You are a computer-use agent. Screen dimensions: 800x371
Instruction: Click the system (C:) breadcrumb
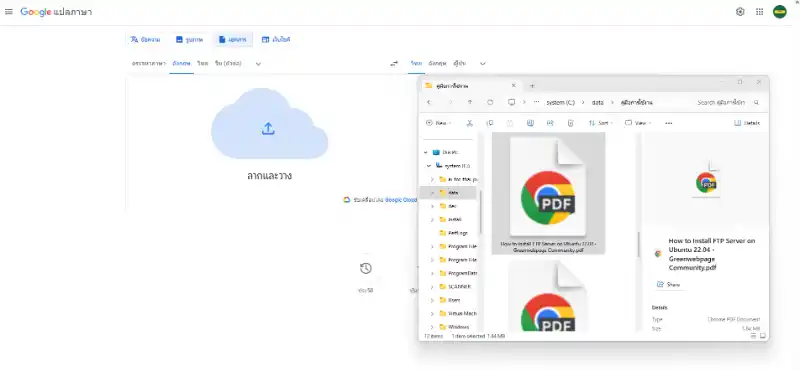(560, 103)
